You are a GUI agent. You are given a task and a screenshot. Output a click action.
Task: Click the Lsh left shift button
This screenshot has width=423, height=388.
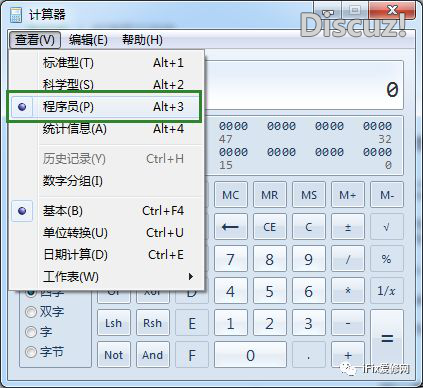pos(114,323)
